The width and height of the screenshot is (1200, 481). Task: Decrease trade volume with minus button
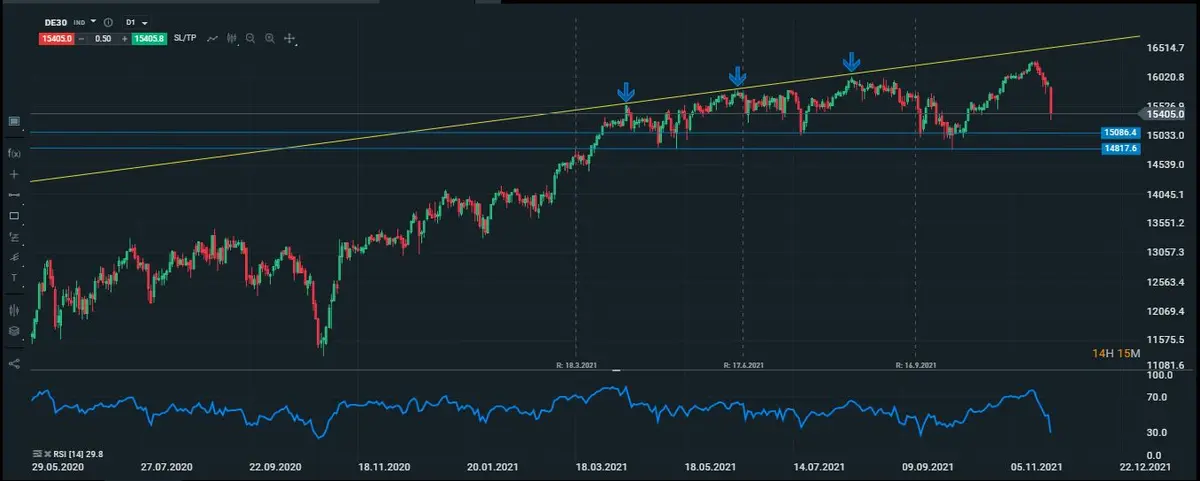point(80,39)
